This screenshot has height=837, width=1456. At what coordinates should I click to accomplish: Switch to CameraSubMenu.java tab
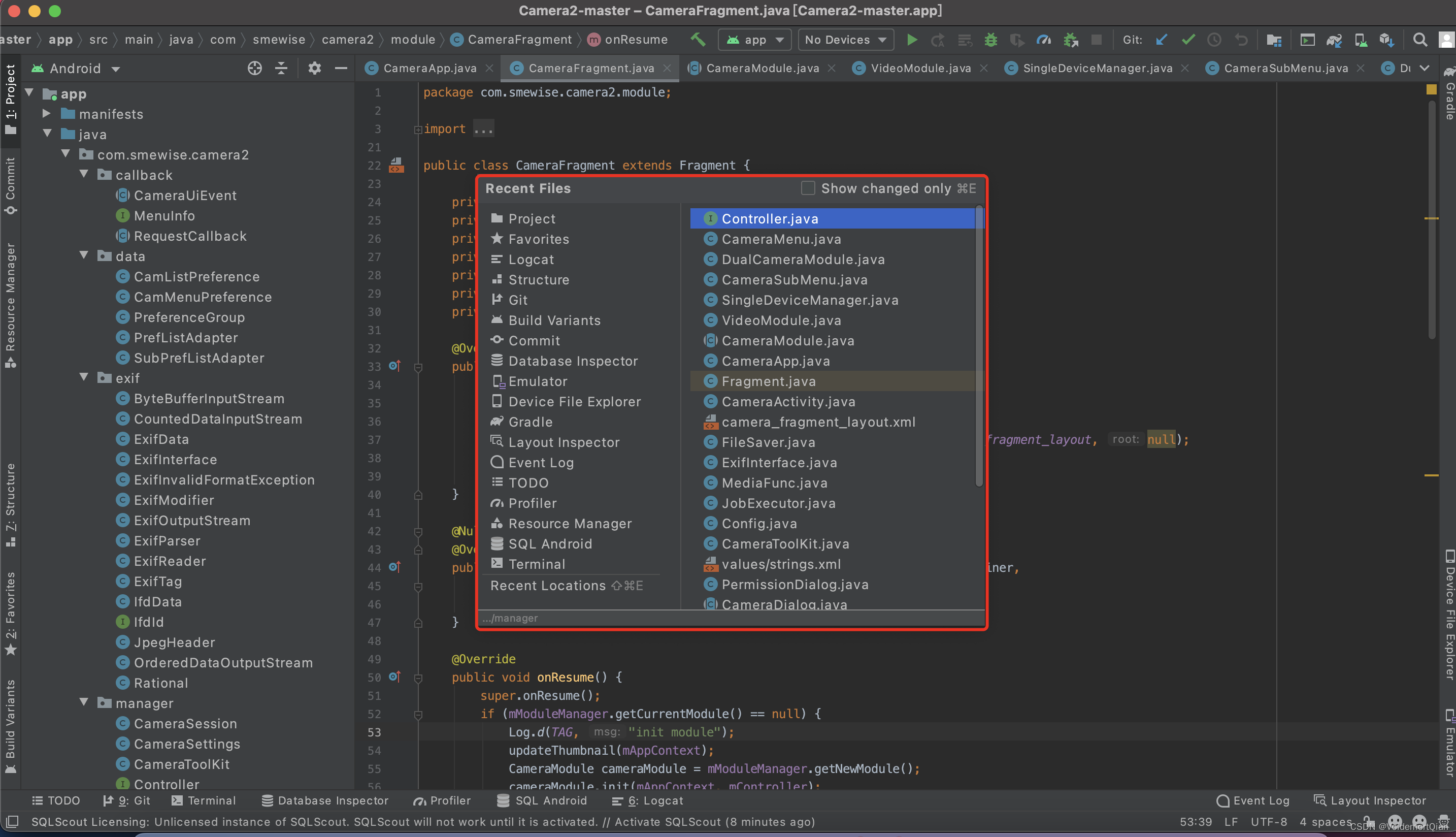(x=1285, y=69)
